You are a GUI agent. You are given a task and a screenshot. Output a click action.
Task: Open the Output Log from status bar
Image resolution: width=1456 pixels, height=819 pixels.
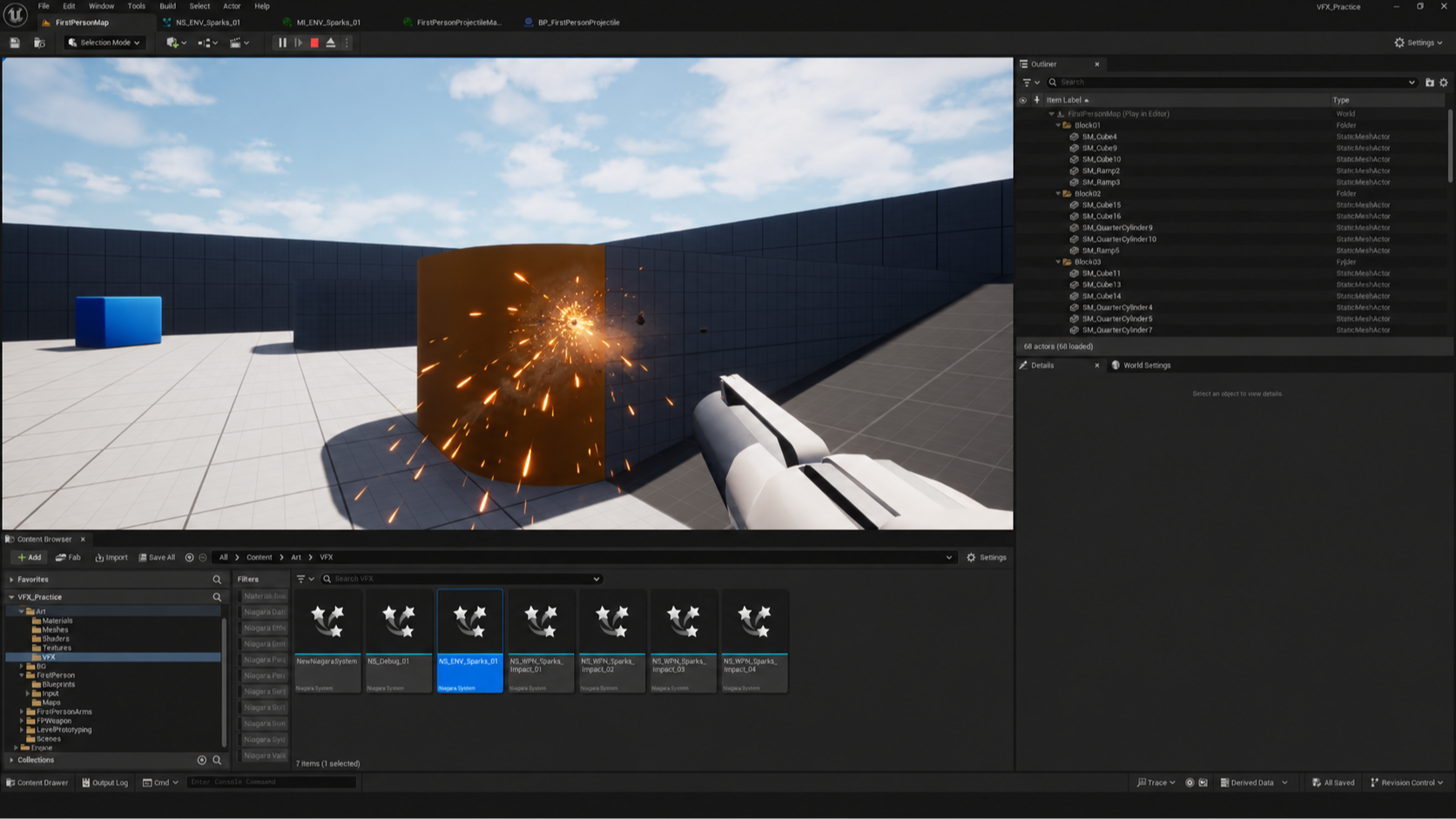coord(105,782)
